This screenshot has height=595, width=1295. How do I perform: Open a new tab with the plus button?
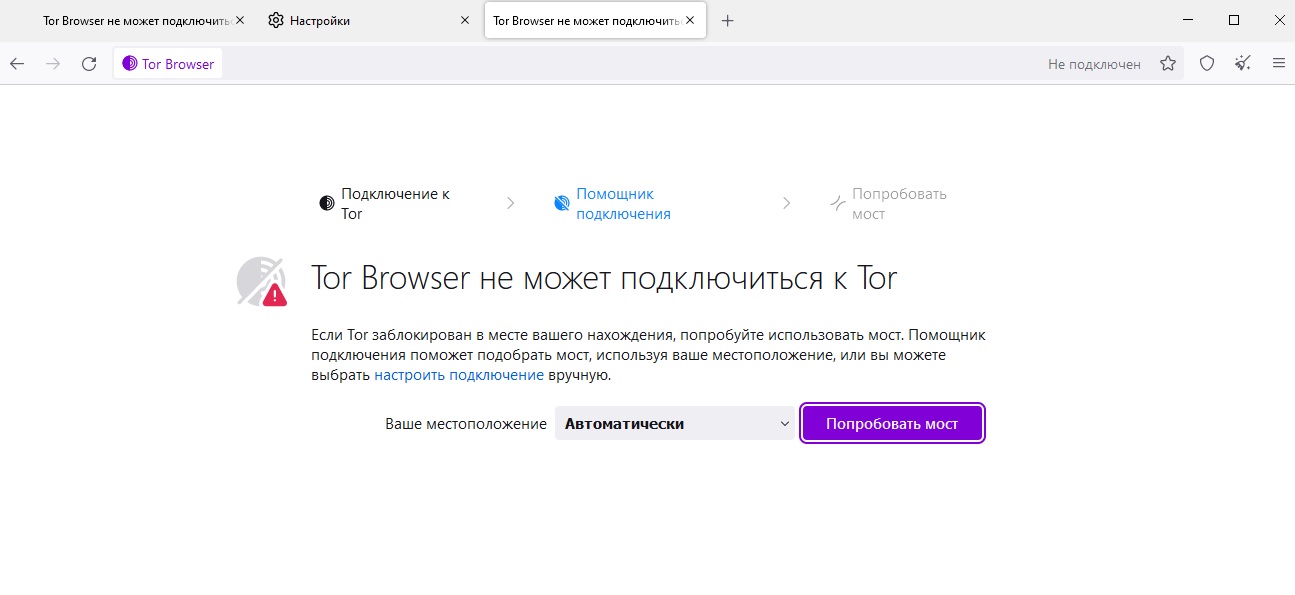point(727,20)
